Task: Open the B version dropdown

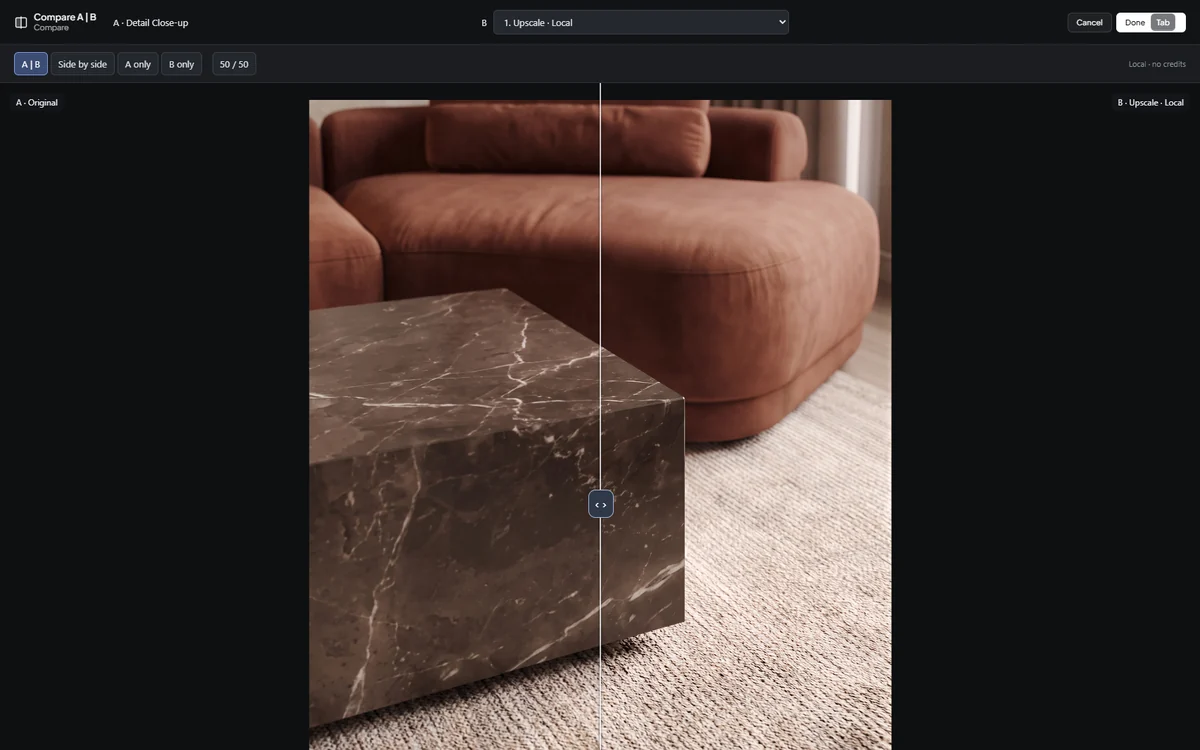Action: 641,22
